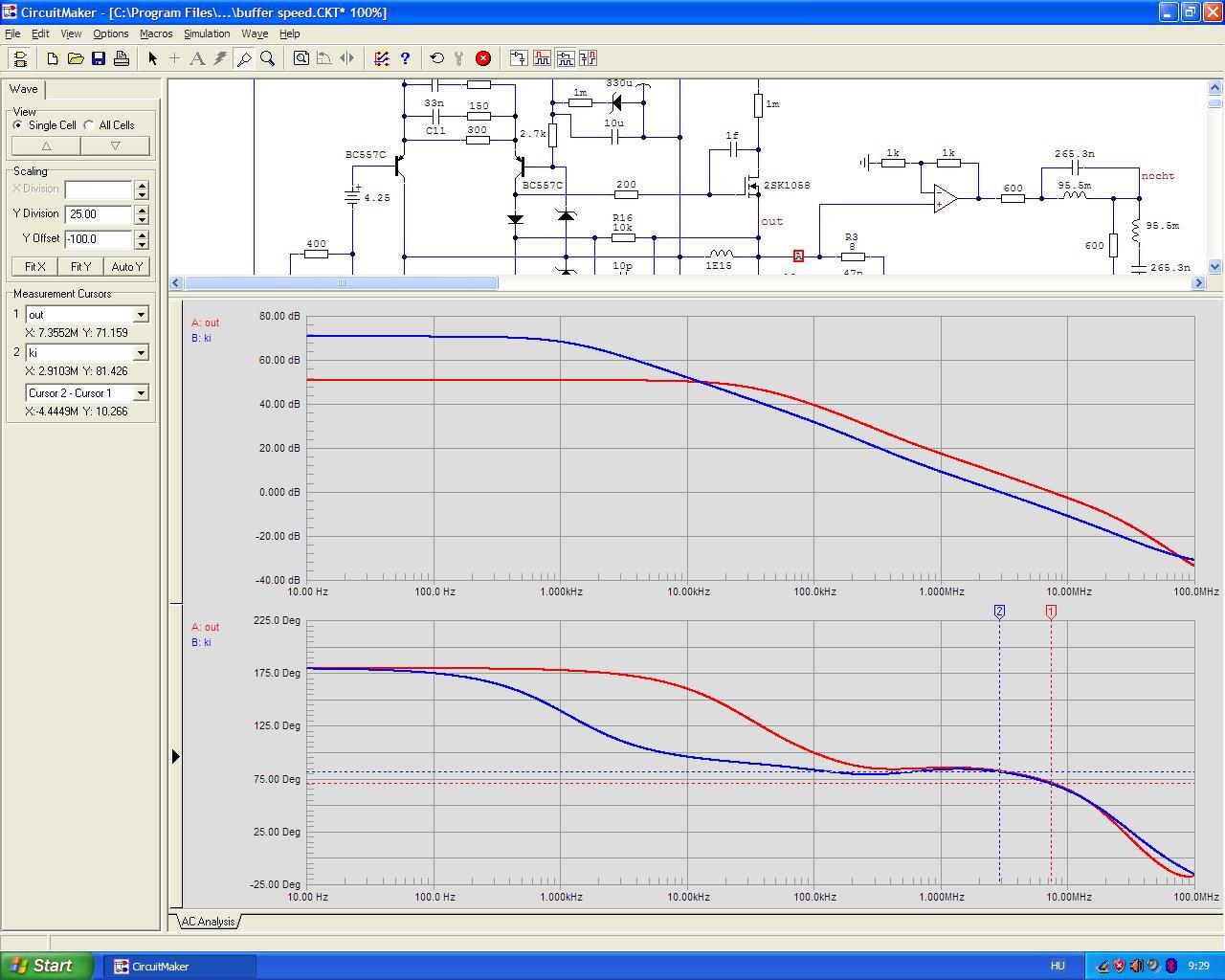
Task: Switch to the AC Analysis tab
Action: tap(208, 922)
